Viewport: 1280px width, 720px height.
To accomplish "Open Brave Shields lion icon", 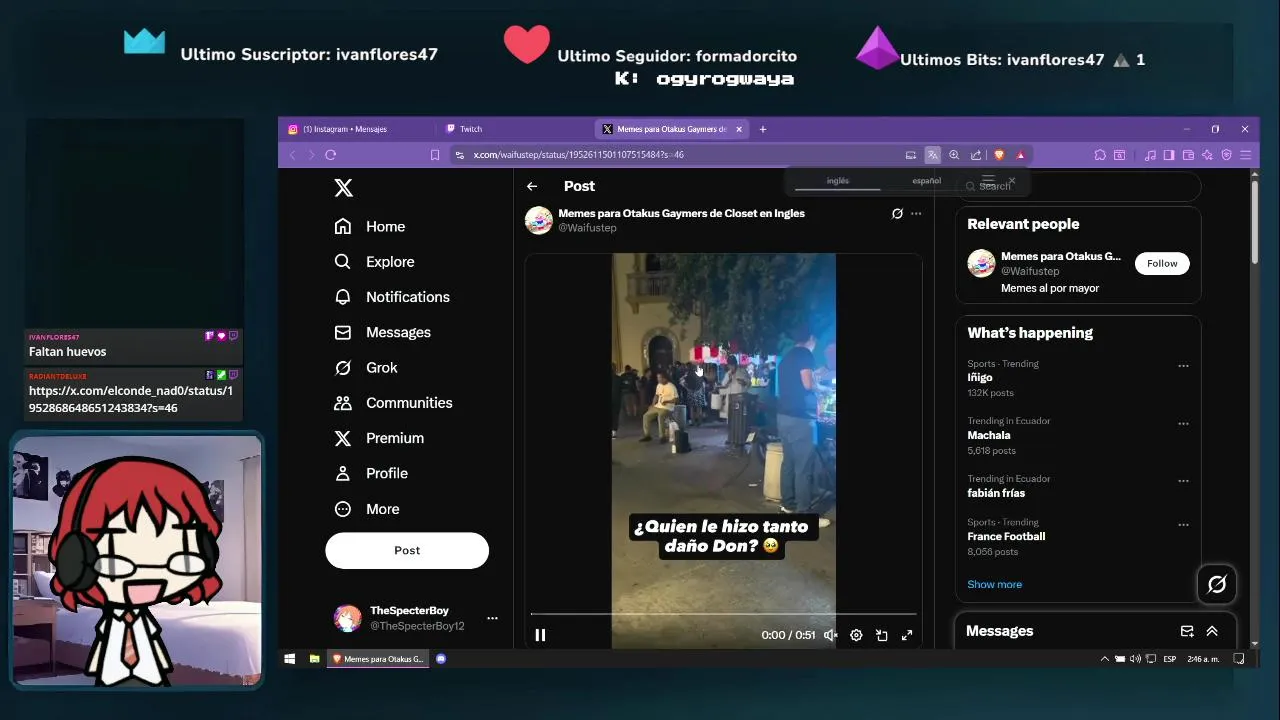I will (x=998, y=155).
